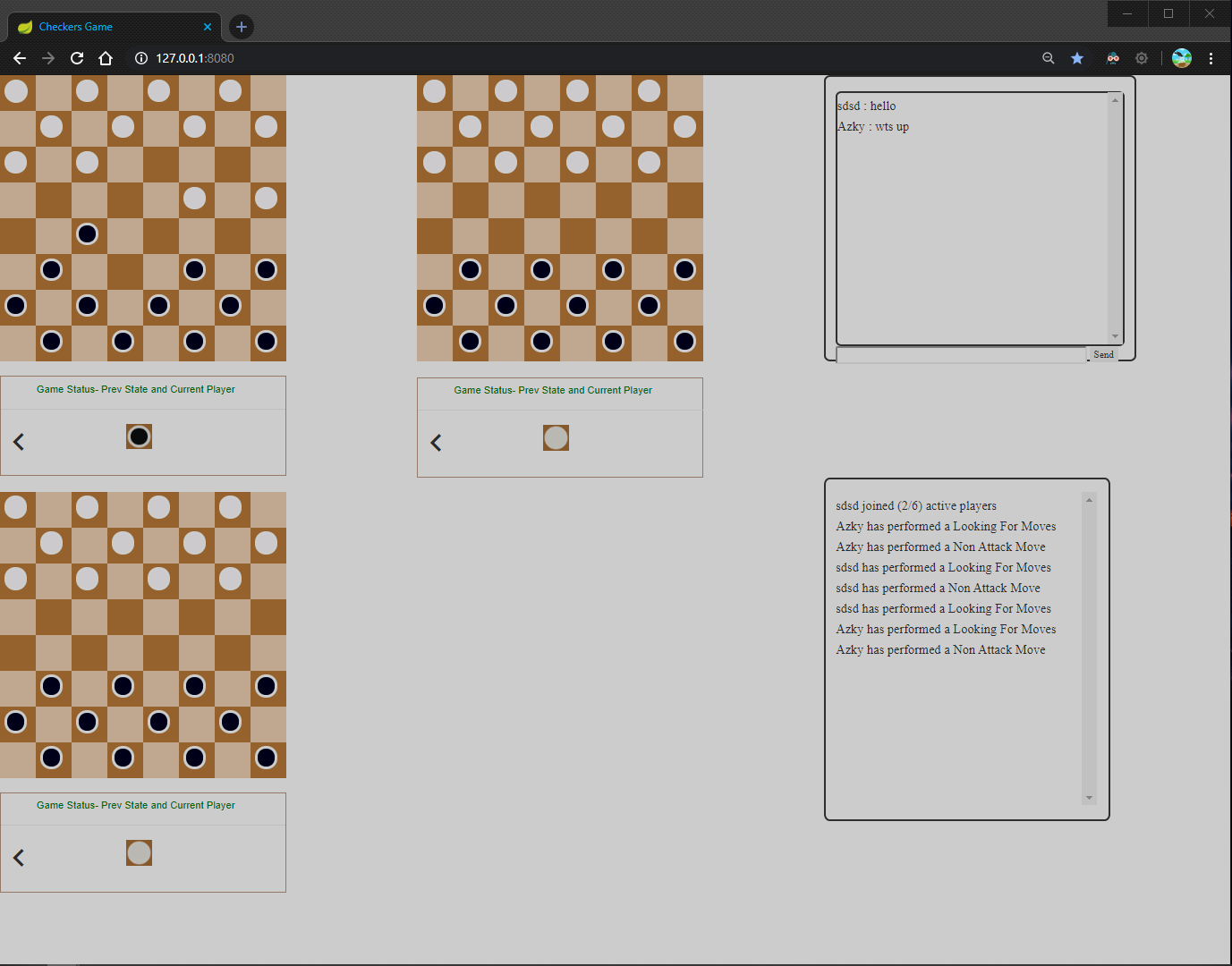Open the browser profile avatar
The image size is (1232, 966).
(x=1181, y=58)
